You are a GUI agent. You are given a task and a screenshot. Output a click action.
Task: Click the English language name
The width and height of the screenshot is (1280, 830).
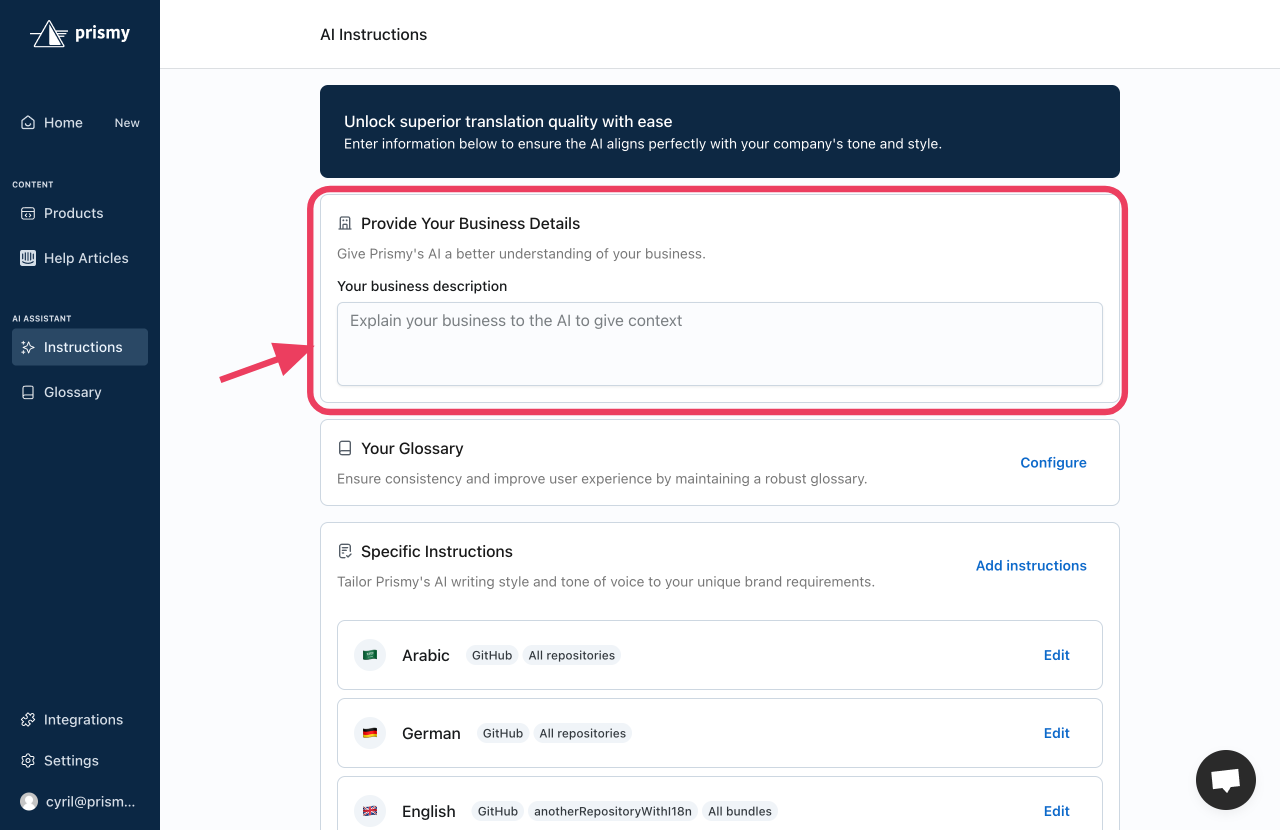click(x=429, y=811)
